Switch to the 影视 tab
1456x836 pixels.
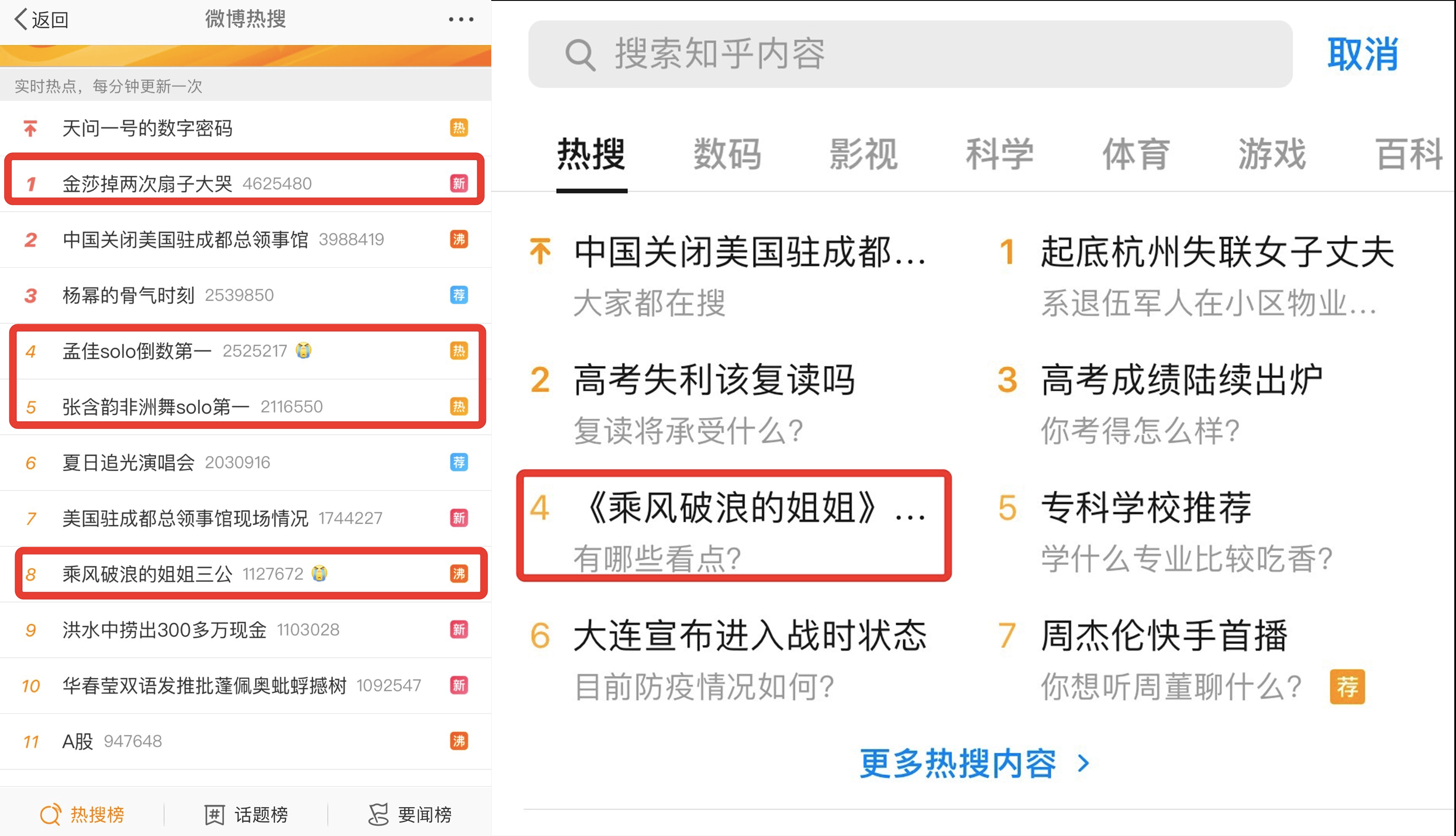pos(863,154)
